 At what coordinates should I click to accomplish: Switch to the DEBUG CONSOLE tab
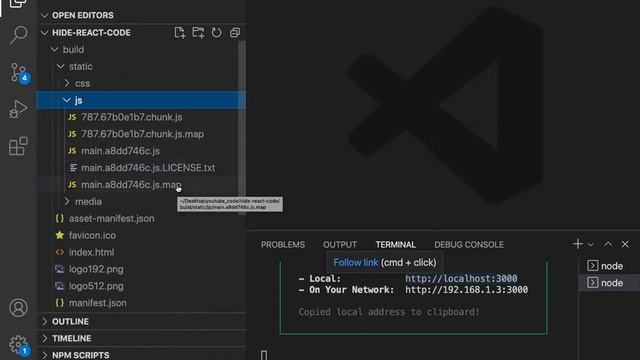coord(469,244)
